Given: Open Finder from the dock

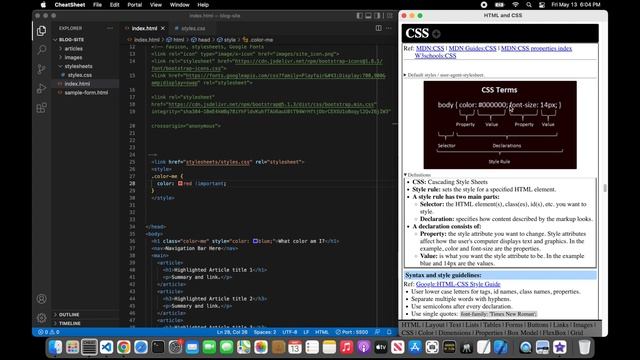Looking at the screenshot, I should [x=55, y=347].
